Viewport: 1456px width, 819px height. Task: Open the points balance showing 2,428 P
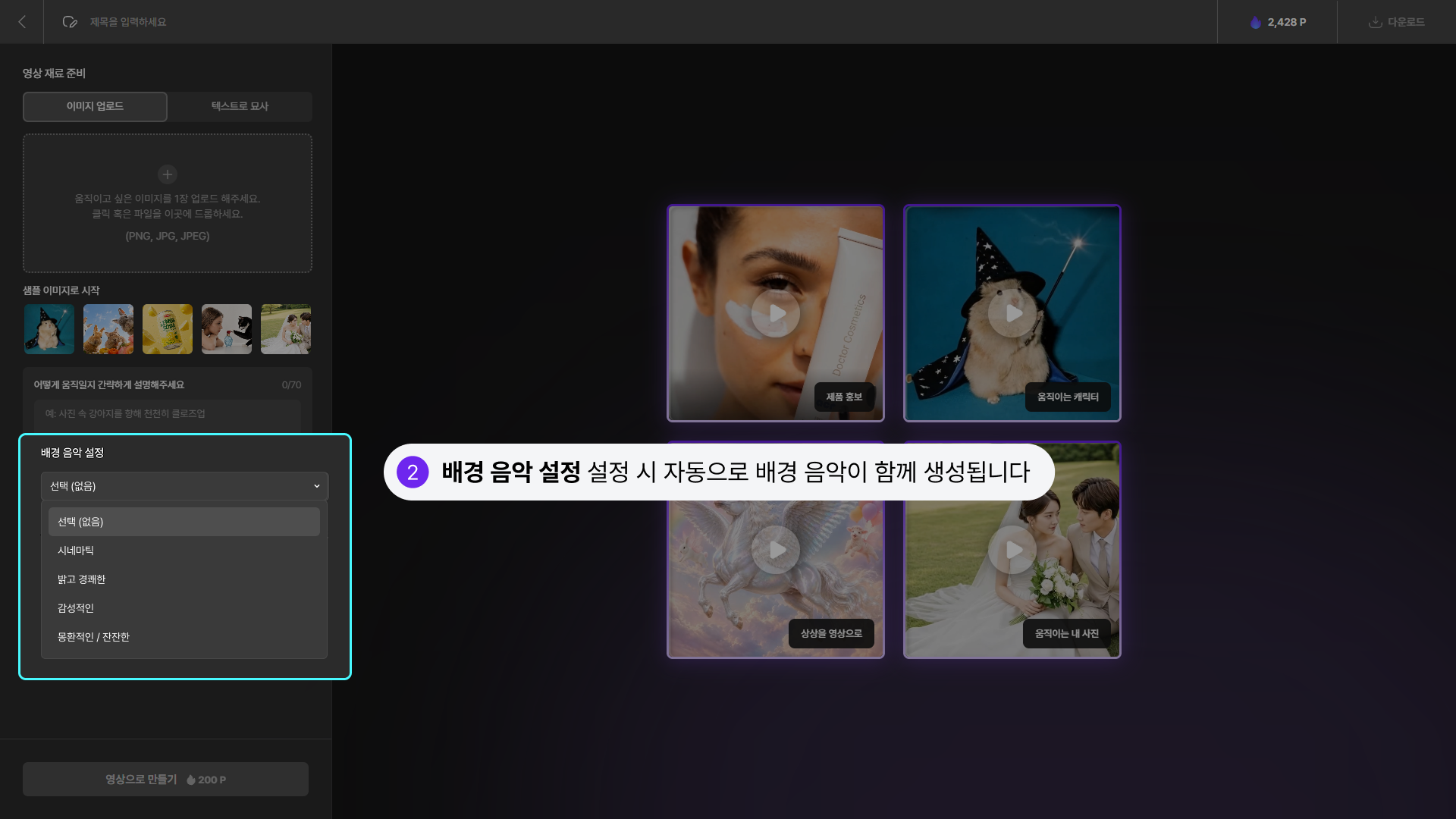pos(1278,22)
